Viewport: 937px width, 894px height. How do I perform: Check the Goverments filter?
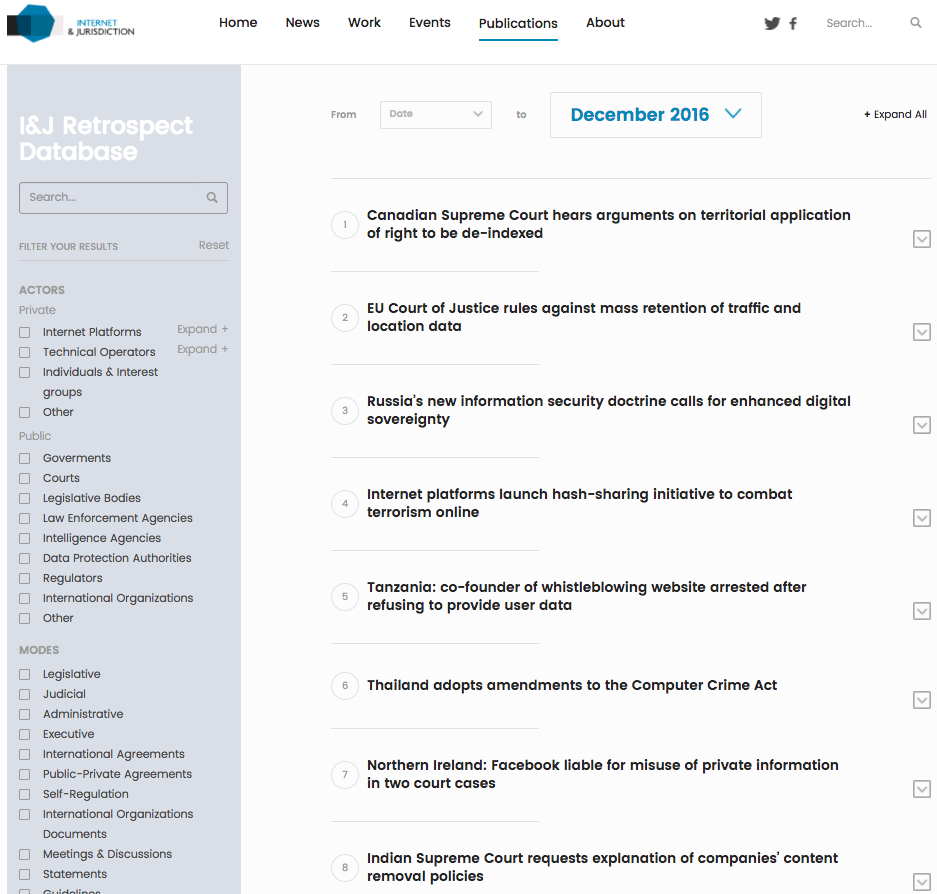coord(25,458)
